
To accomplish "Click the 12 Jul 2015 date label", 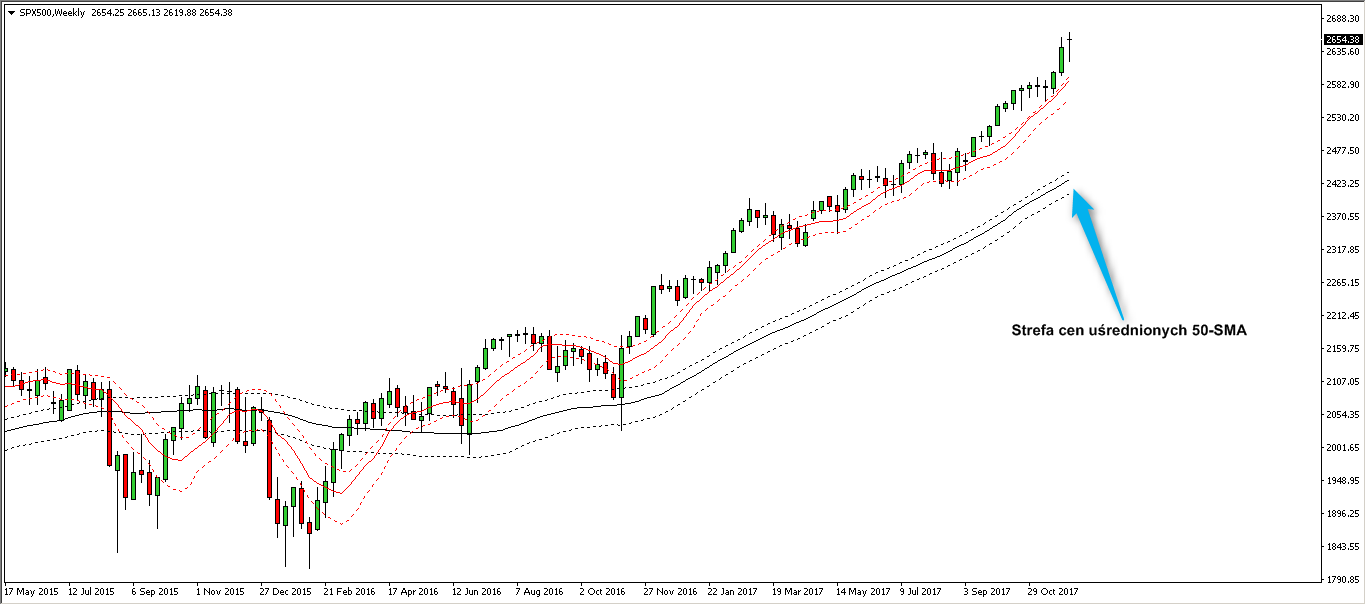I will 93,592.
